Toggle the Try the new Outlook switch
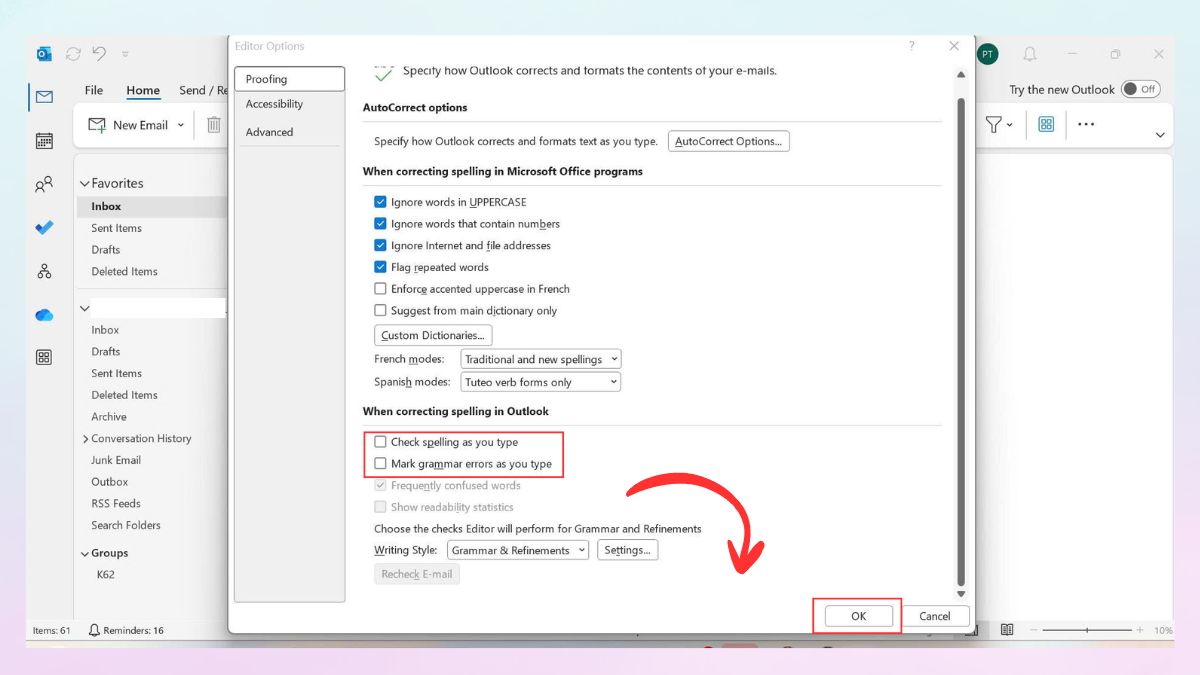Viewport: 1200px width, 675px height. click(x=1140, y=89)
